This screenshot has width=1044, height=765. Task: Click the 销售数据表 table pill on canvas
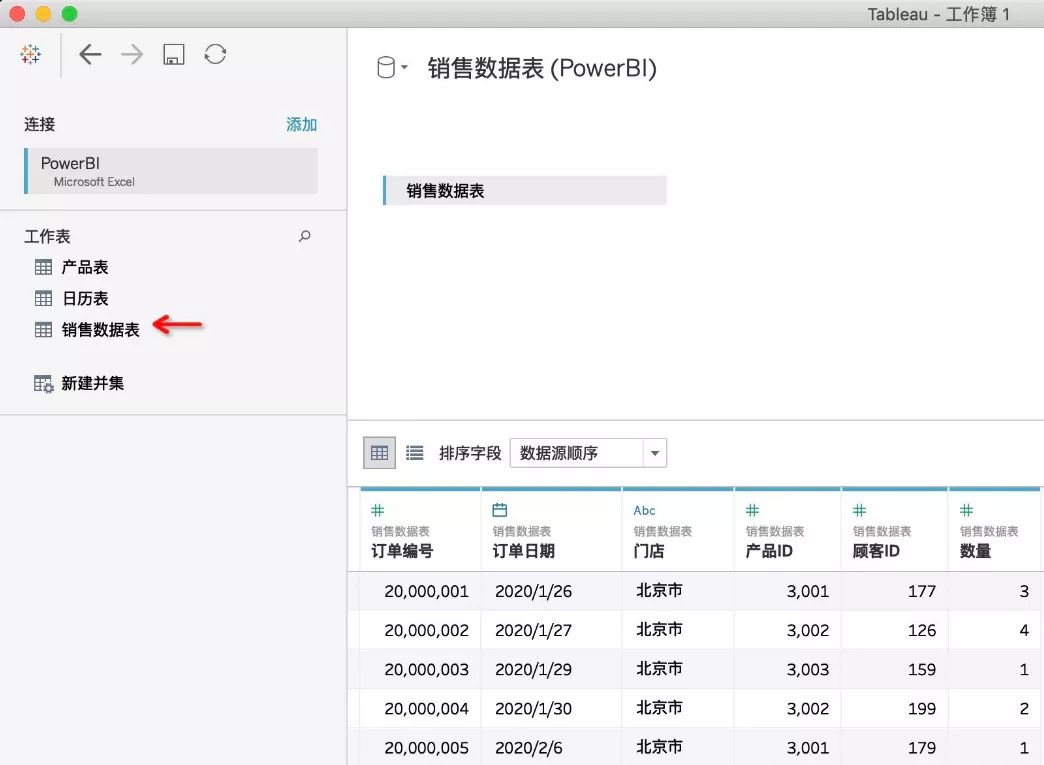525,190
